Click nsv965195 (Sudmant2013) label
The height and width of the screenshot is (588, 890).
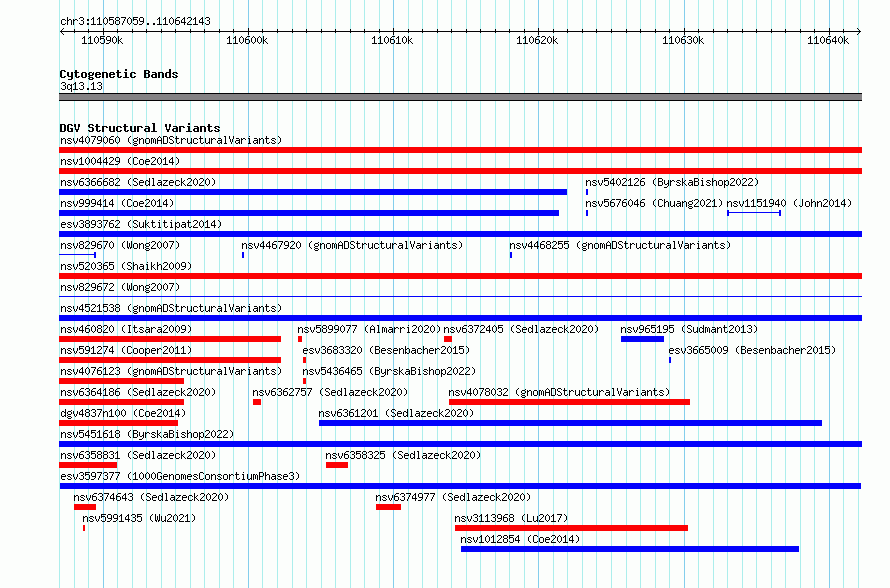[689, 329]
